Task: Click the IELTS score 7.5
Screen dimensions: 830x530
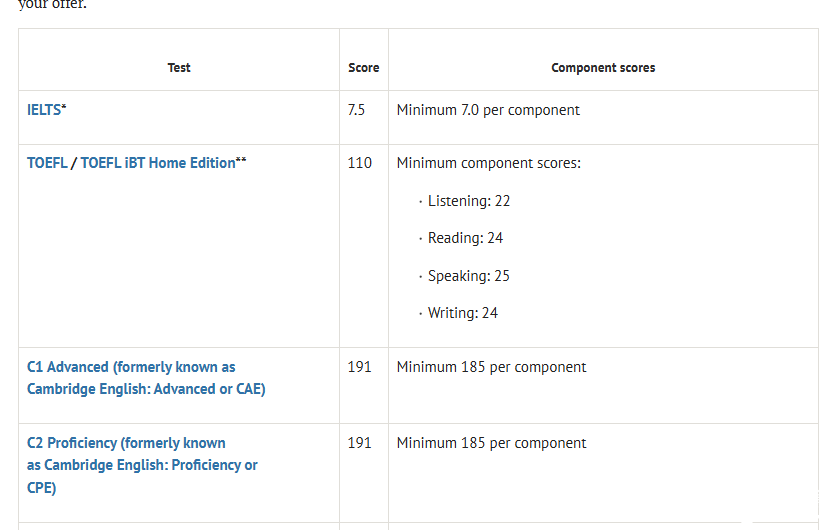Action: pyautogui.click(x=356, y=110)
